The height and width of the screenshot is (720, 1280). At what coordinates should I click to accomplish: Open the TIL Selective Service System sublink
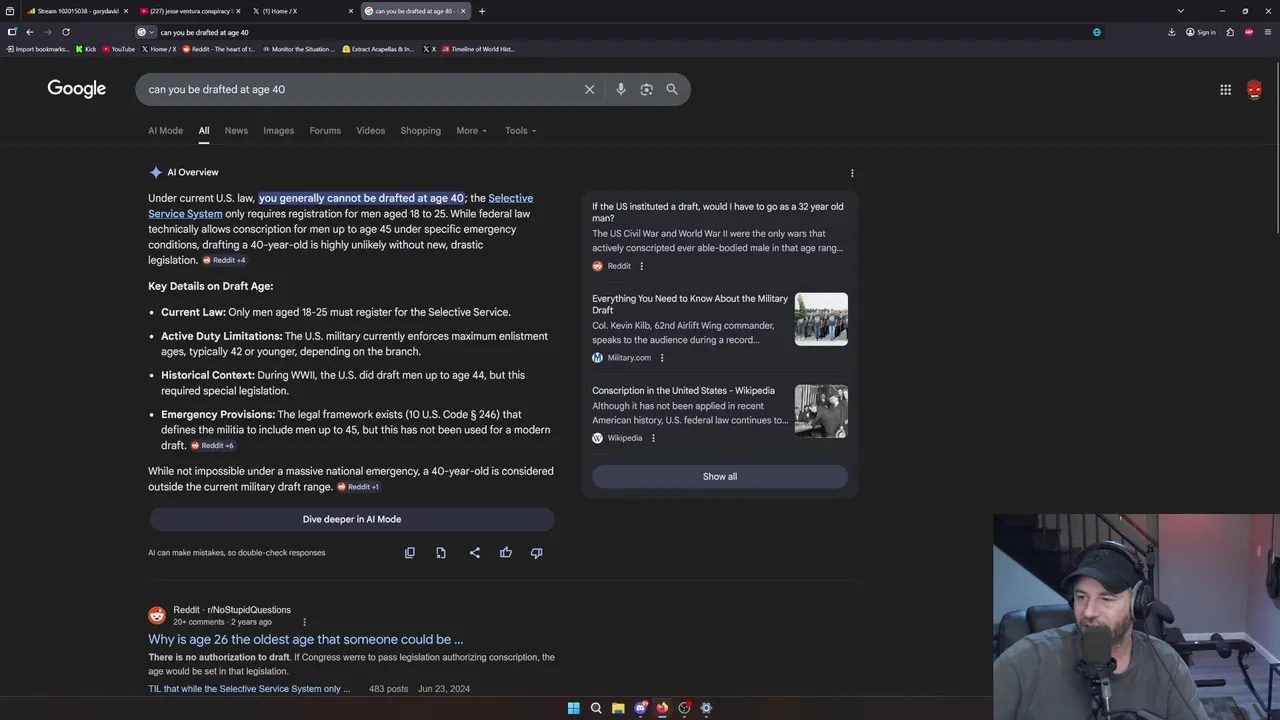(x=249, y=689)
